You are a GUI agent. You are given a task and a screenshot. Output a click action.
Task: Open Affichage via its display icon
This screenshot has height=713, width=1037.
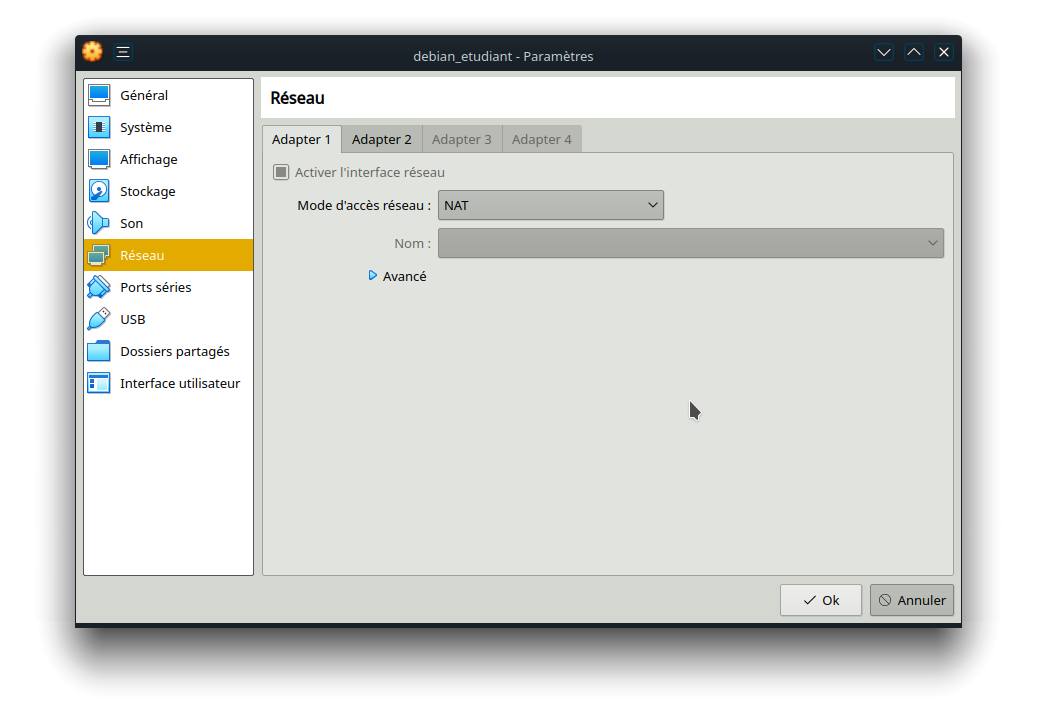click(x=99, y=160)
